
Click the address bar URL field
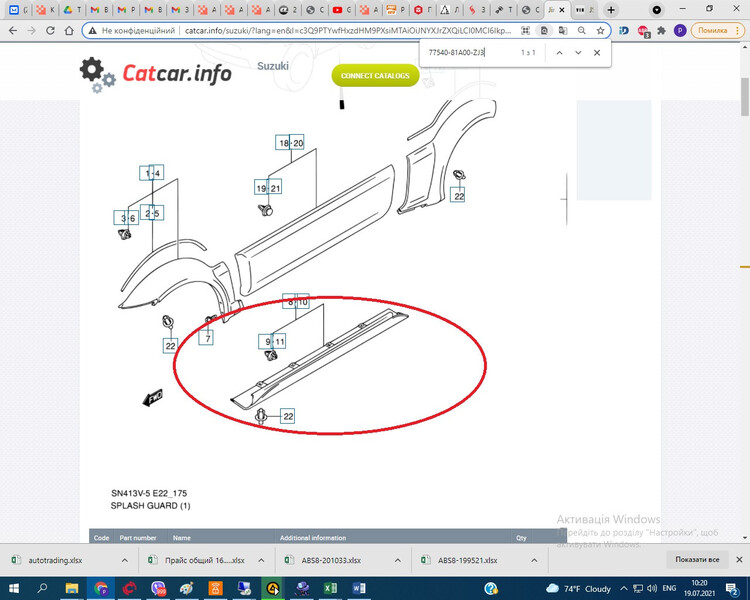[x=350, y=30]
